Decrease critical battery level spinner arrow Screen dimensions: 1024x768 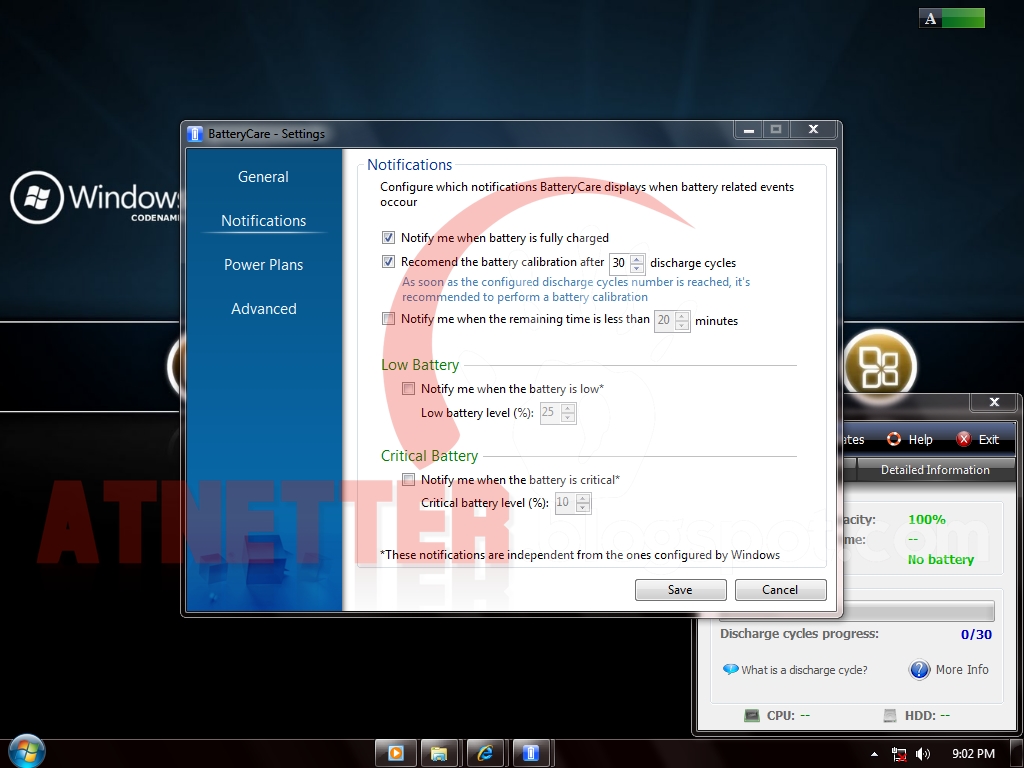583,507
